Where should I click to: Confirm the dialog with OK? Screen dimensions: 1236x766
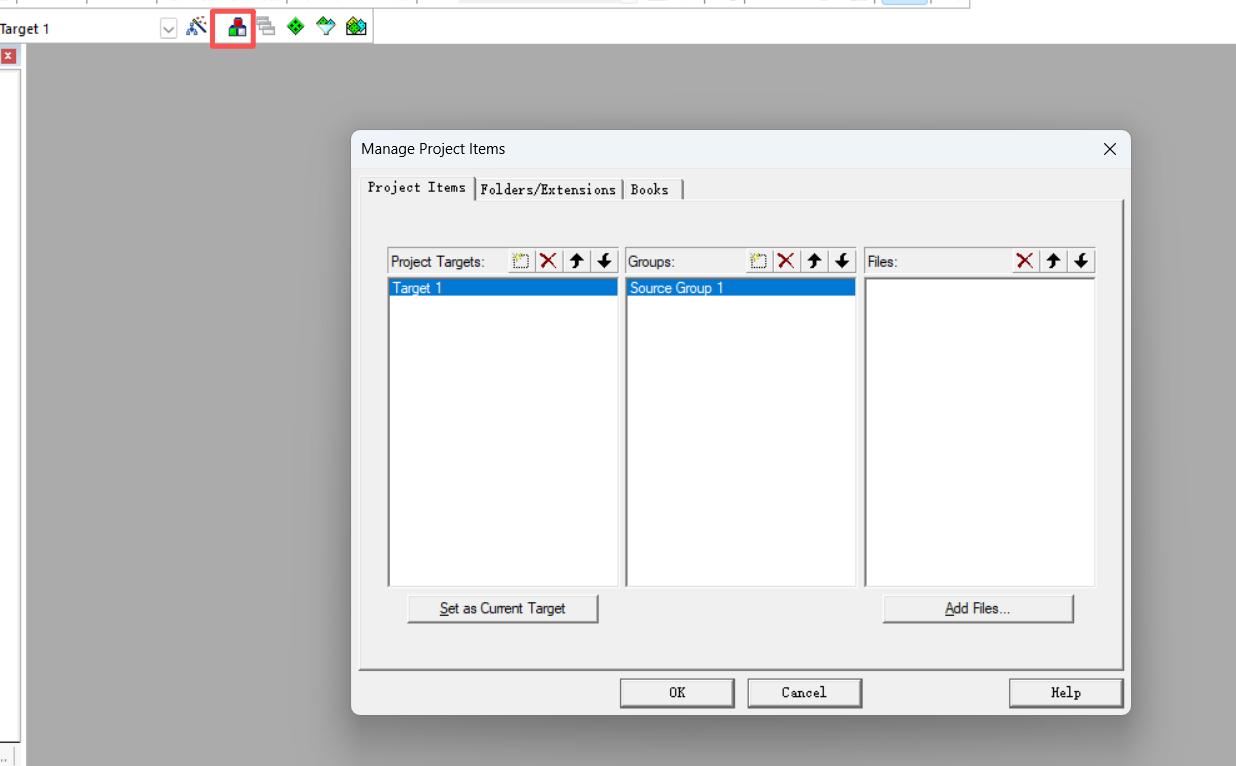point(677,693)
